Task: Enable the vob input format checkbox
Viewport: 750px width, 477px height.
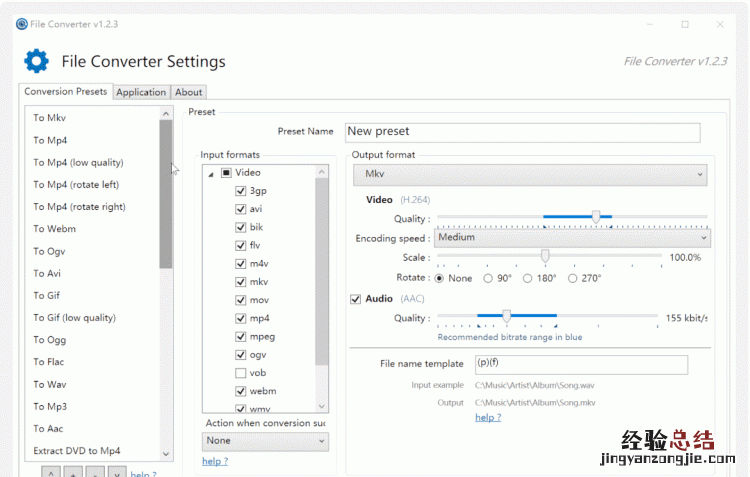Action: (x=240, y=373)
